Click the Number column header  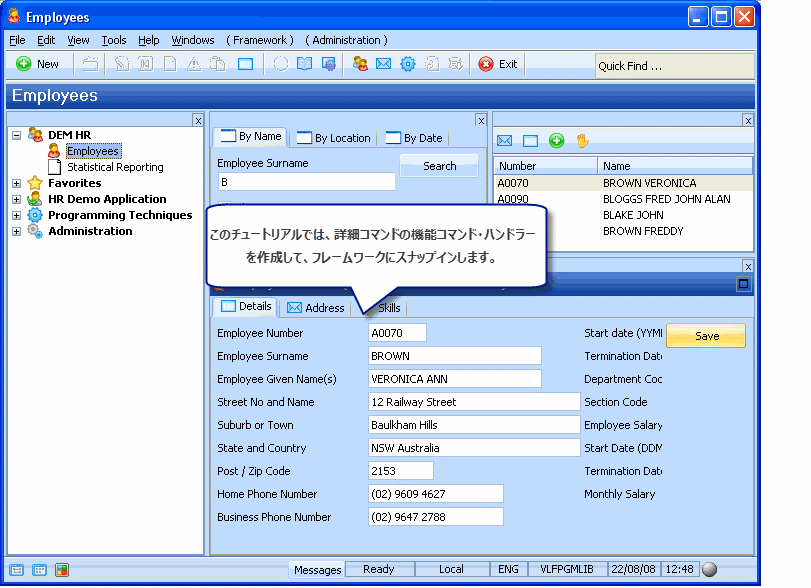click(546, 166)
